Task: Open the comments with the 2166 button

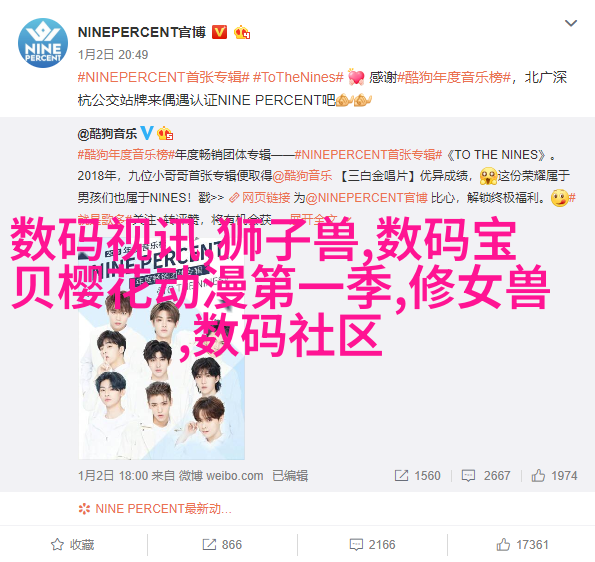Action: click(372, 545)
